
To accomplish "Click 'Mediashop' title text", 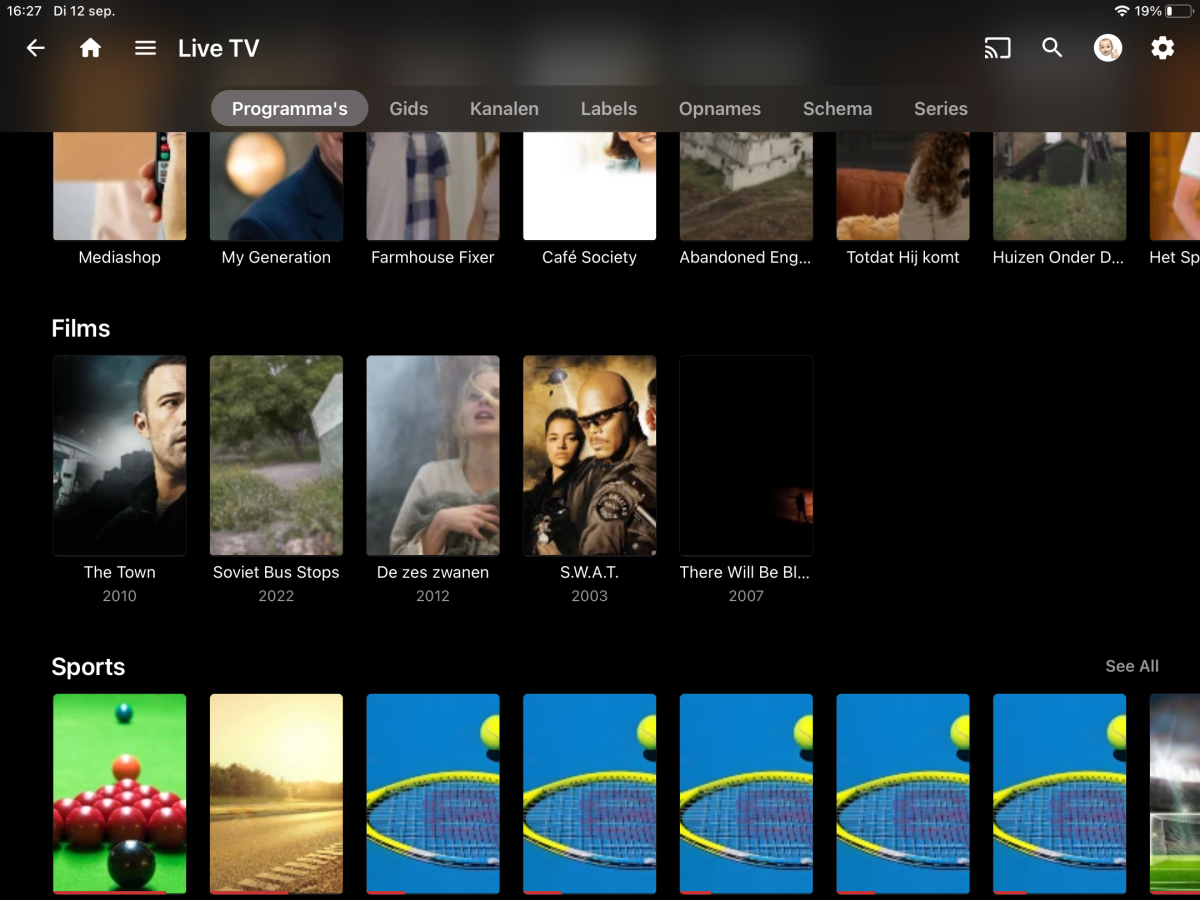I will (x=120, y=257).
